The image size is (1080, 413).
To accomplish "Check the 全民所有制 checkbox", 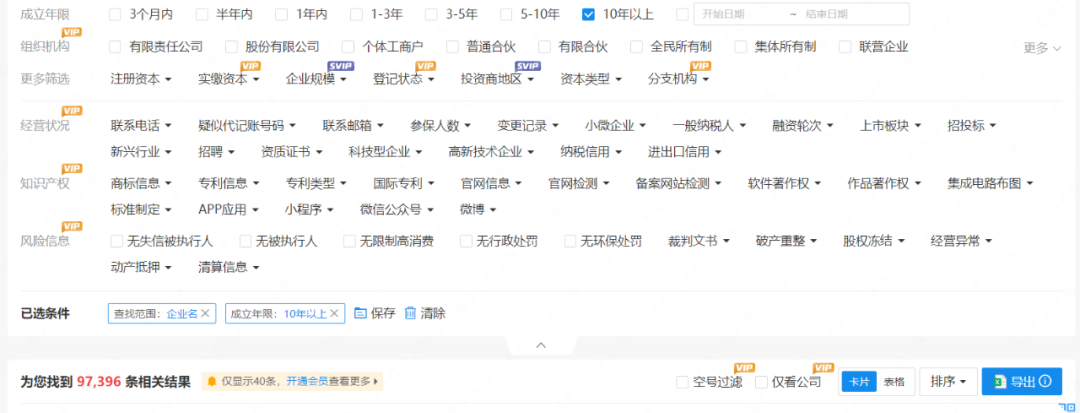I will (637, 47).
